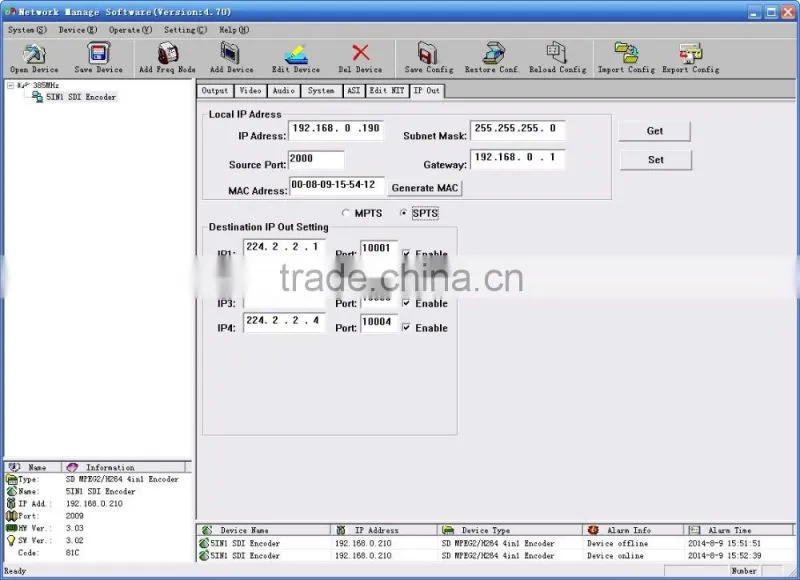This screenshot has height=580, width=800.
Task: Click the Open Device toolbar icon
Action: [x=34, y=54]
